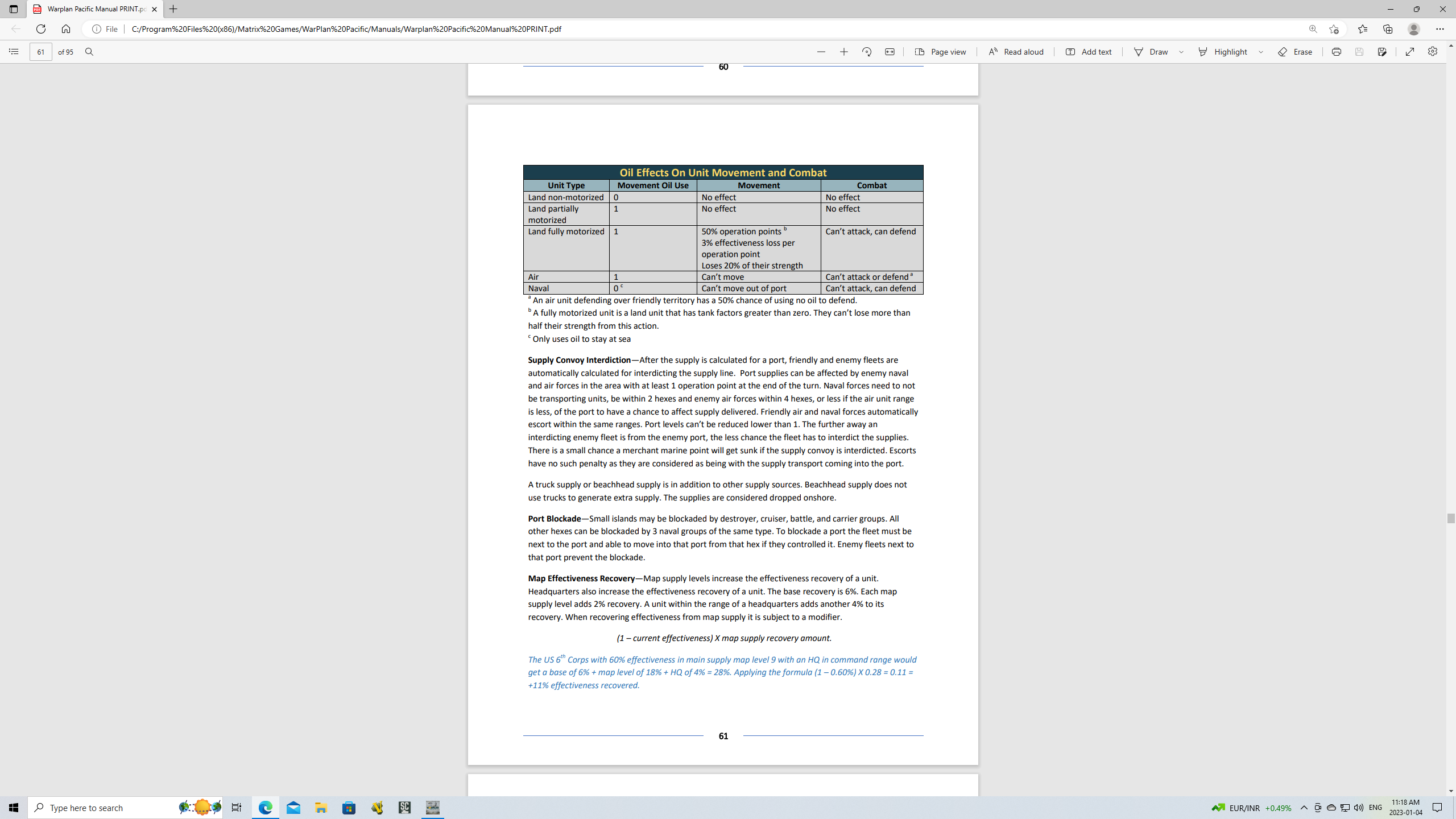This screenshot has width=1456, height=819.
Task: Open the notification center
Action: point(1437,808)
